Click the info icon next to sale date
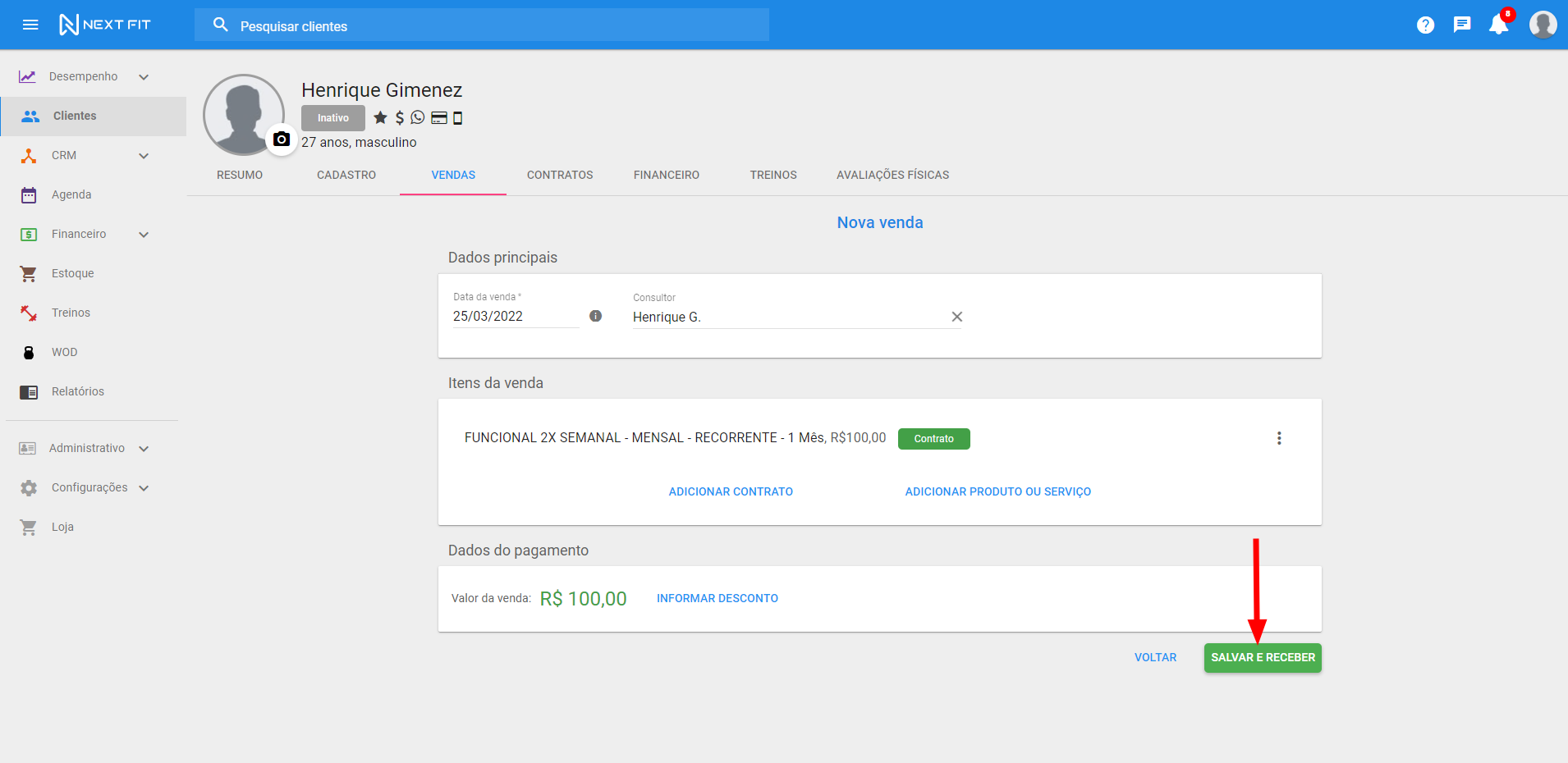Viewport: 1568px width, 763px height. (x=595, y=316)
